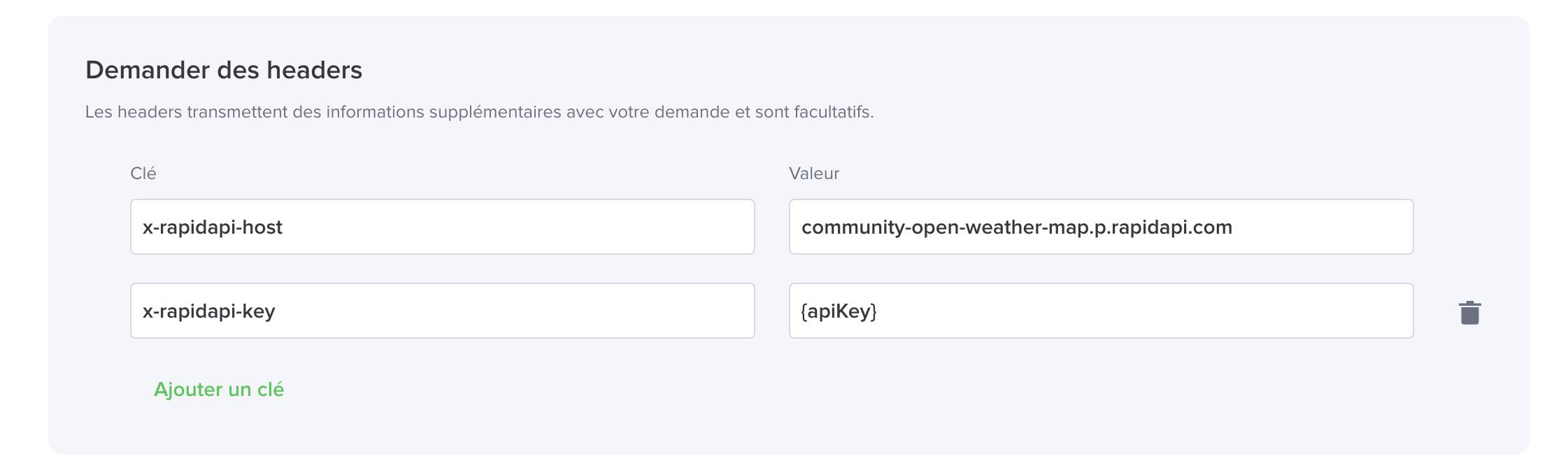Focus the x-rapidapi-host key field
1568x466 pixels.
(442, 227)
